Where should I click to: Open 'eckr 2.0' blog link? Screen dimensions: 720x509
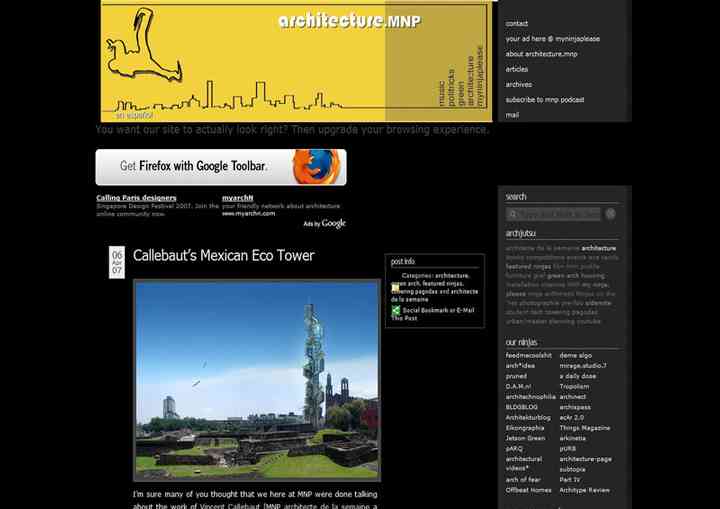click(x=571, y=418)
